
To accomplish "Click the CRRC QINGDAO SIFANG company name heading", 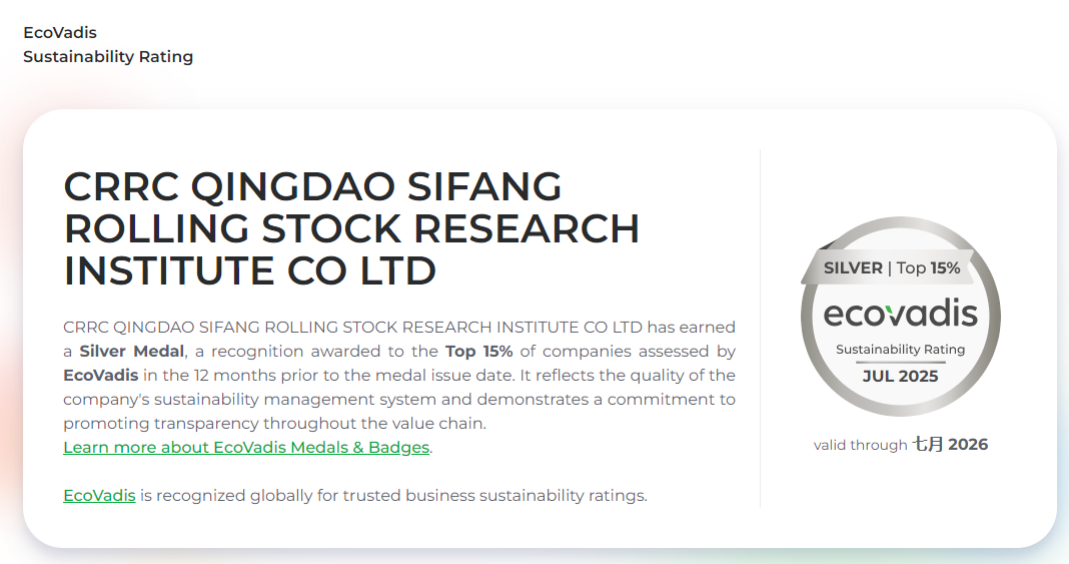I will coord(312,188).
